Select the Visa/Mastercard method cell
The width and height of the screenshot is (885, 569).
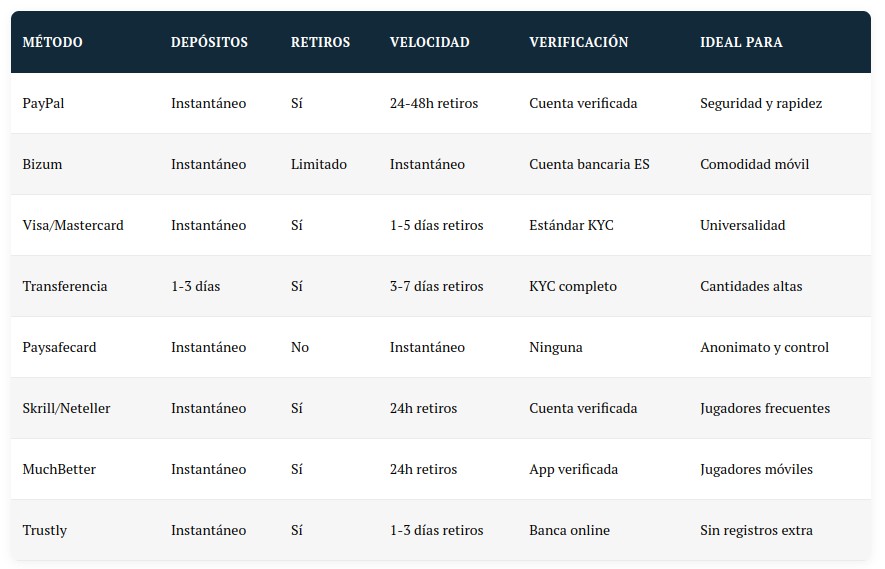coord(73,225)
